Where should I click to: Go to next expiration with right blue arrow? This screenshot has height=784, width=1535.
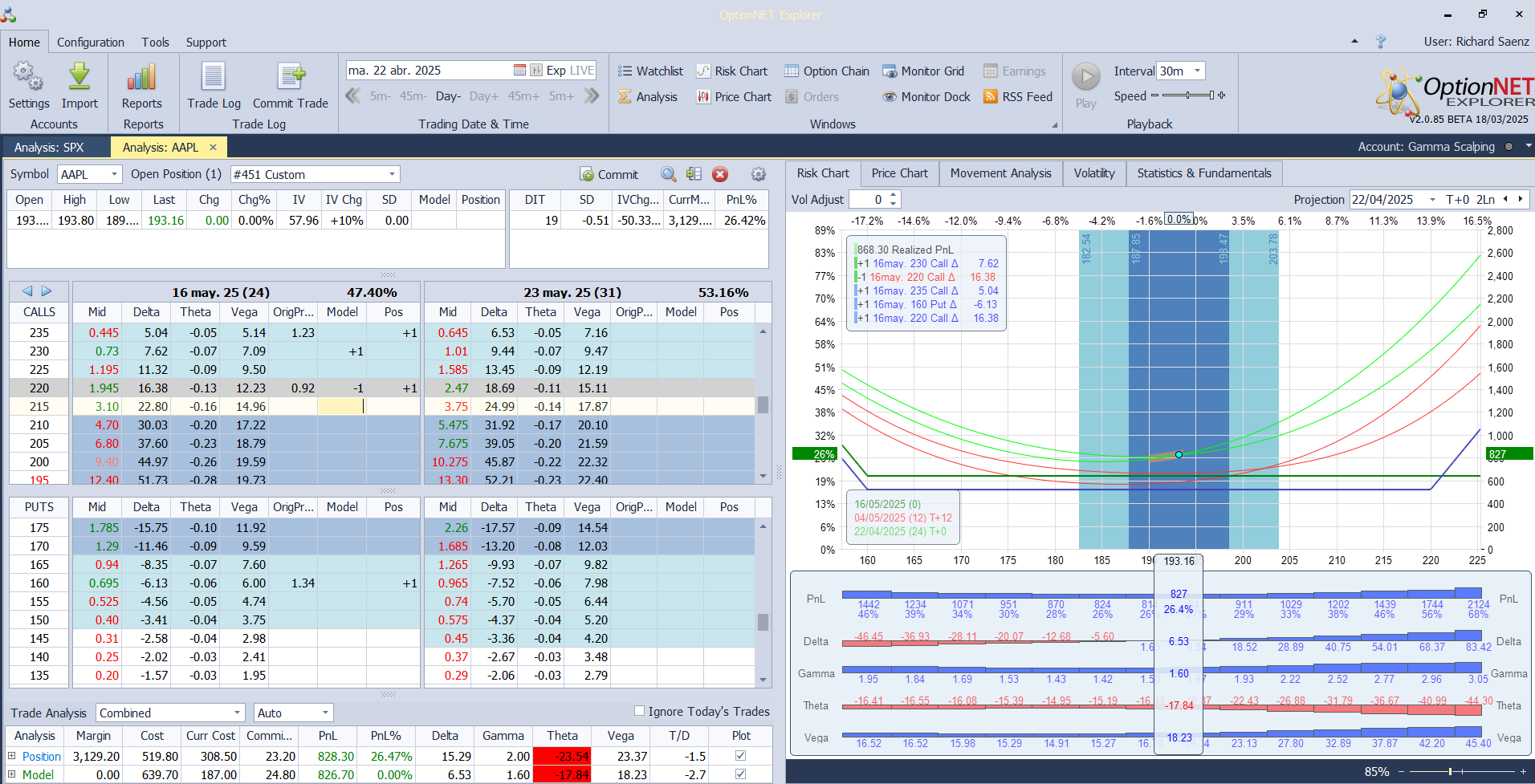pos(47,291)
